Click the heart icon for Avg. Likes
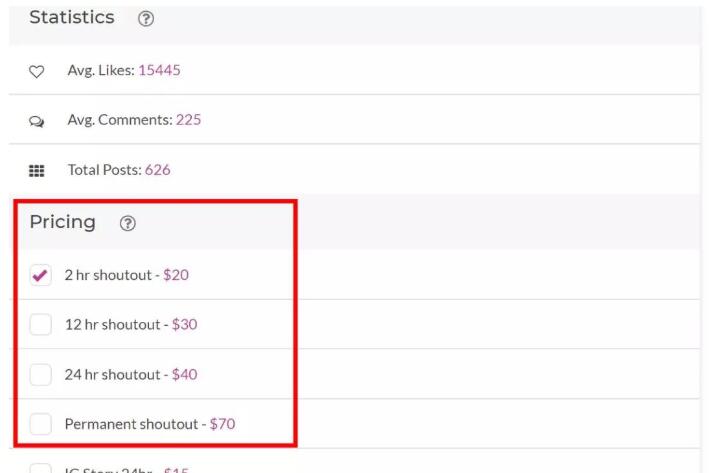The width and height of the screenshot is (710, 473). coord(36,71)
